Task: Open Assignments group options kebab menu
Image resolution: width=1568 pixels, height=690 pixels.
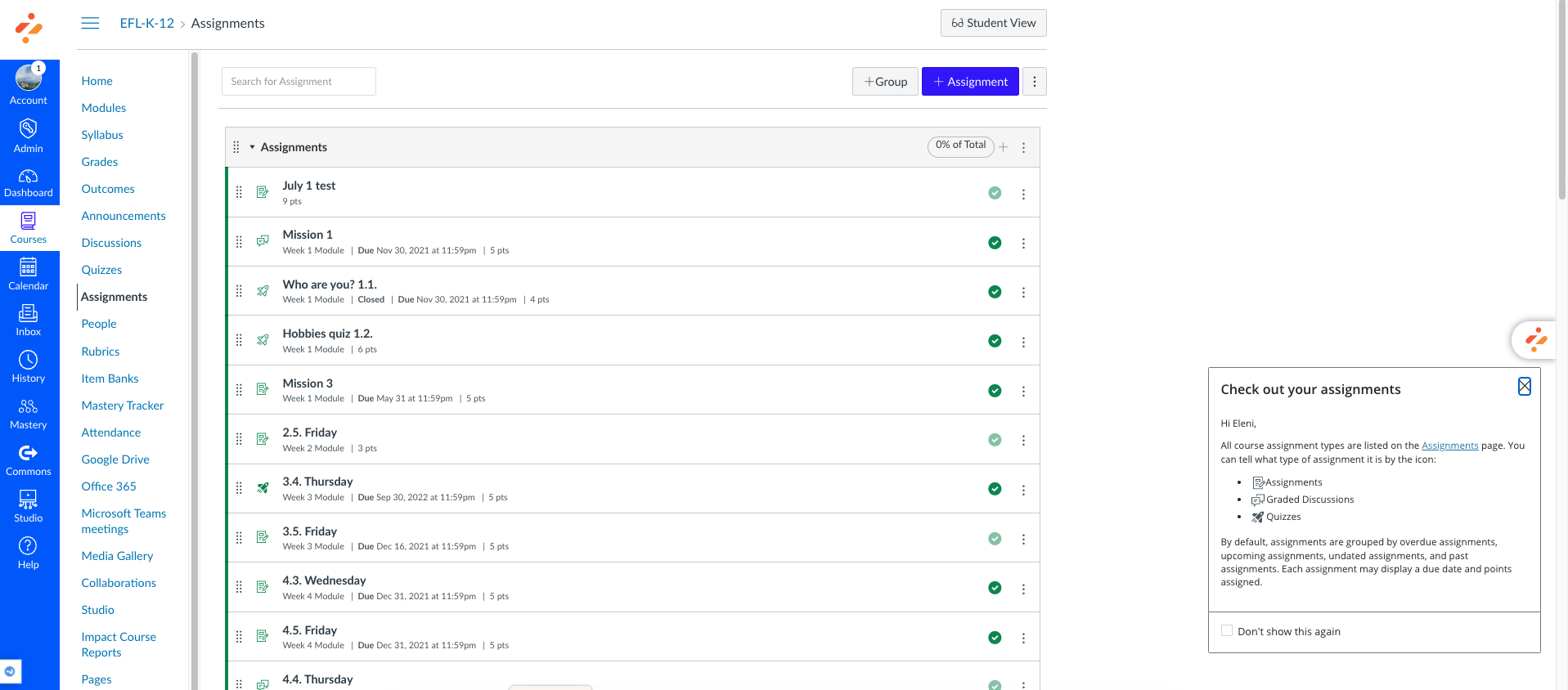Action: click(x=1023, y=148)
